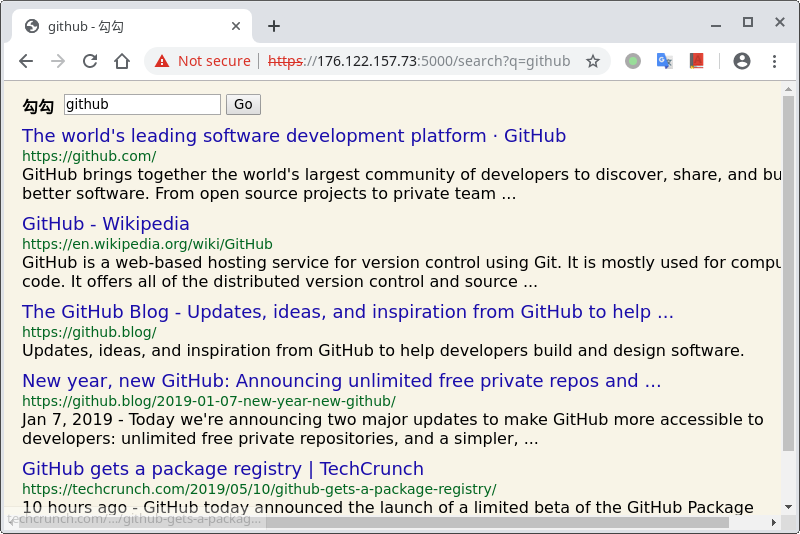Open the GitHub leading software platform result
The image size is (800, 534).
coord(294,136)
